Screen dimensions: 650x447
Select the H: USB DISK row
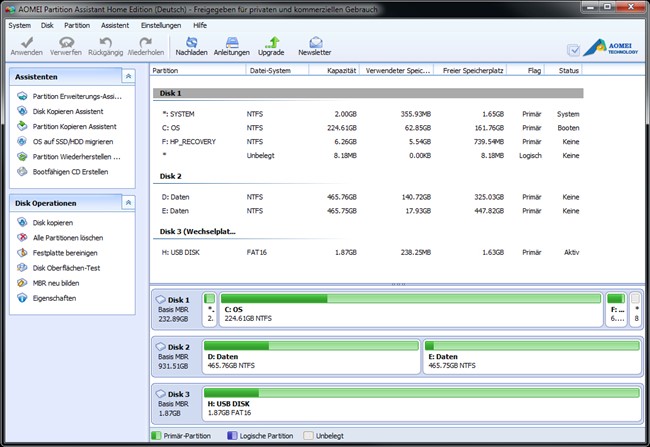368,252
